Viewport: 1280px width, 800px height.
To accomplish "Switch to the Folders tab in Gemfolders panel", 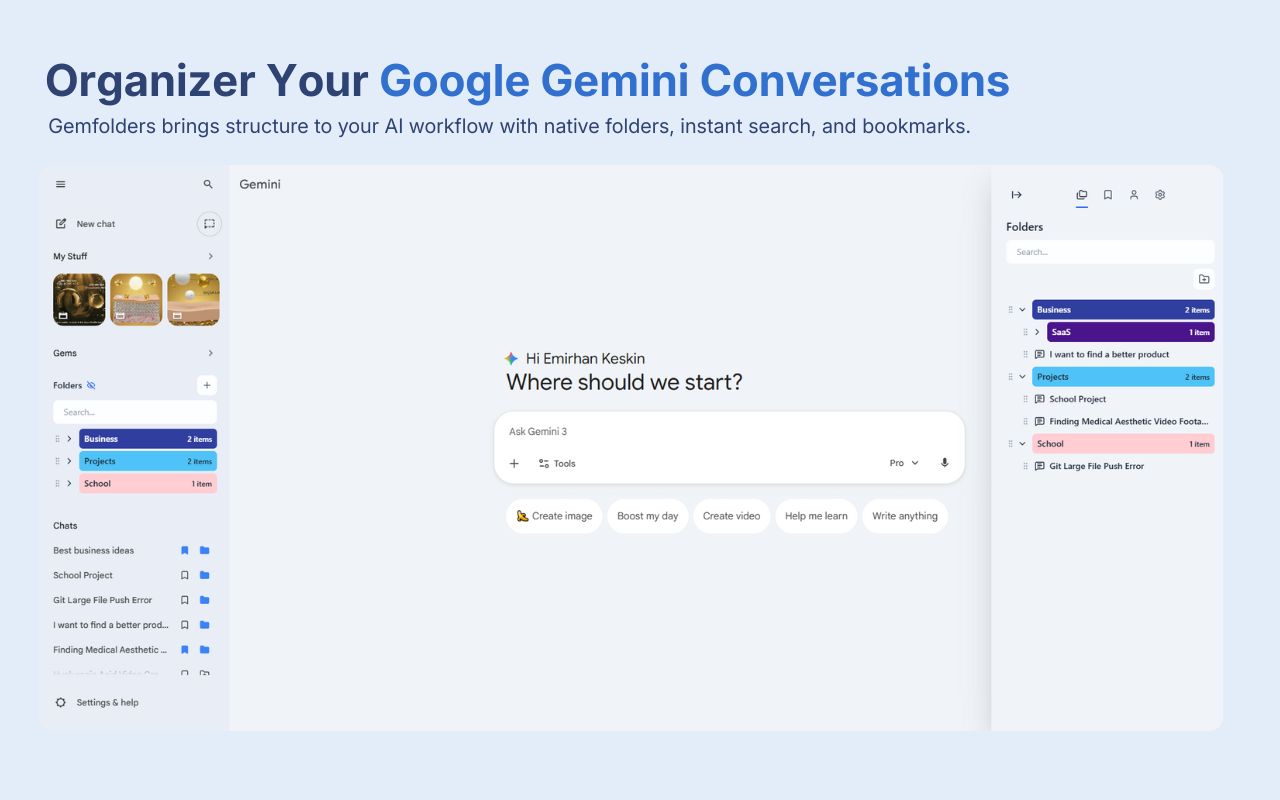I will 1081,195.
